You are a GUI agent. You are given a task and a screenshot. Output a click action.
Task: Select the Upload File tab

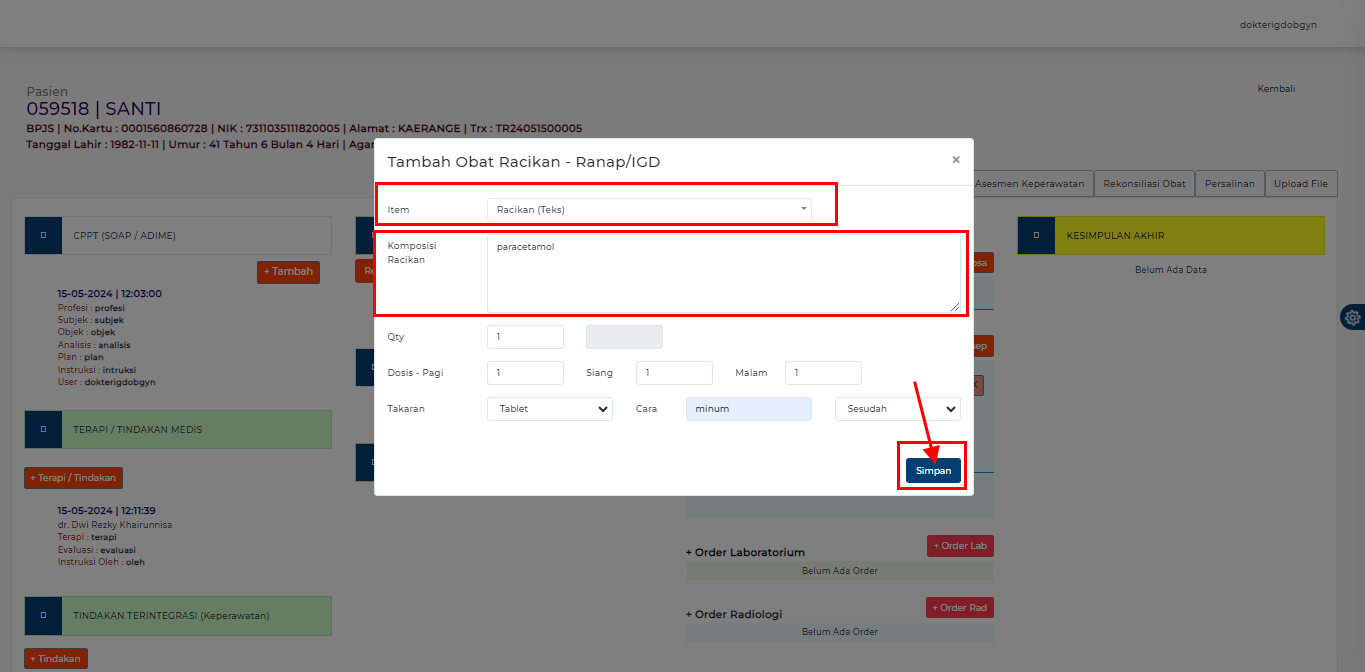pyautogui.click(x=1300, y=184)
